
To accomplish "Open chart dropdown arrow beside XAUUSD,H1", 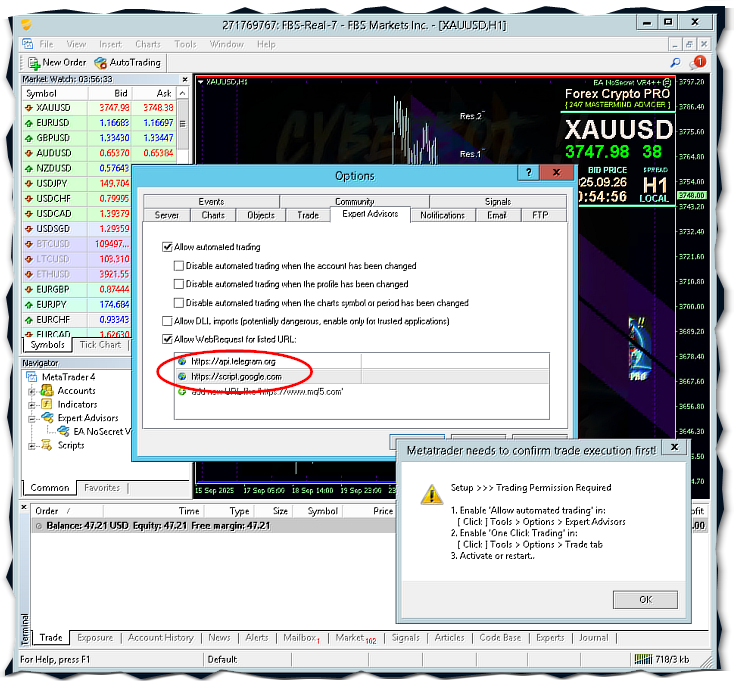I will 201,82.
